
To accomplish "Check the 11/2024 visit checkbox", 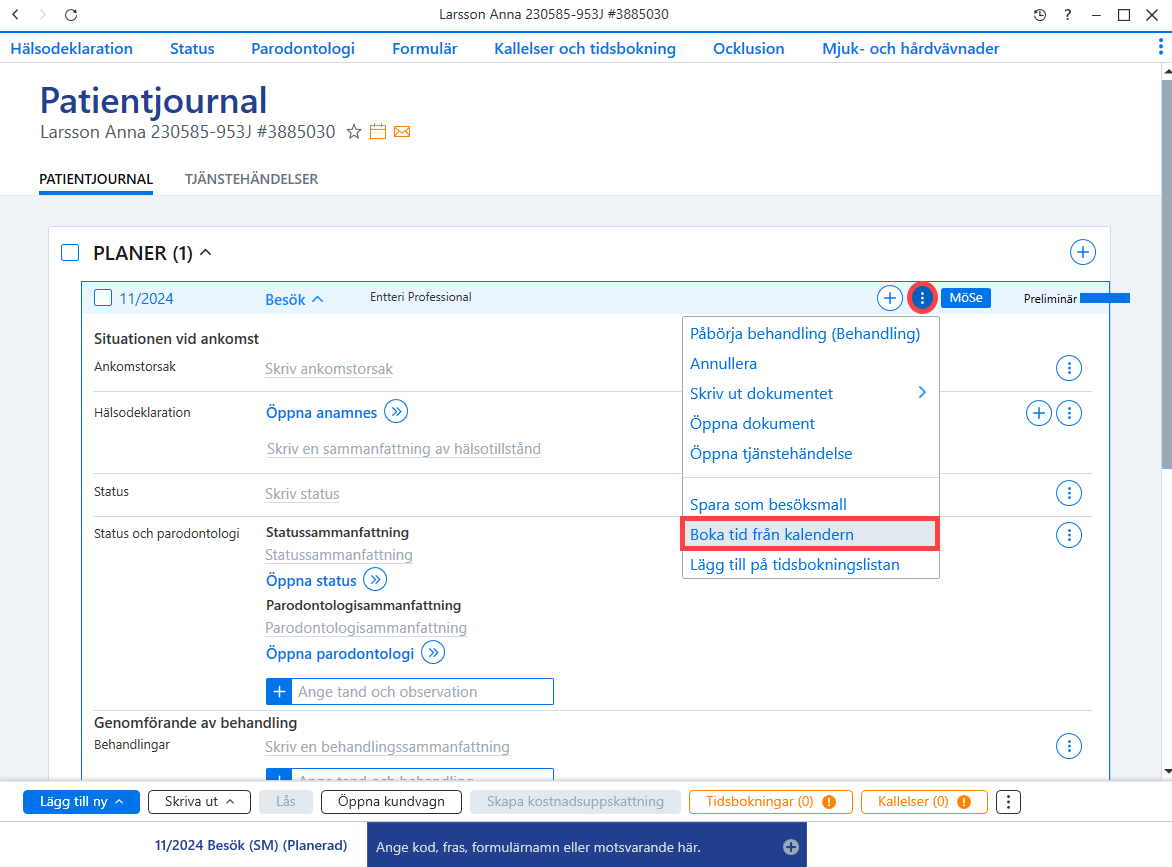I will click(x=103, y=298).
